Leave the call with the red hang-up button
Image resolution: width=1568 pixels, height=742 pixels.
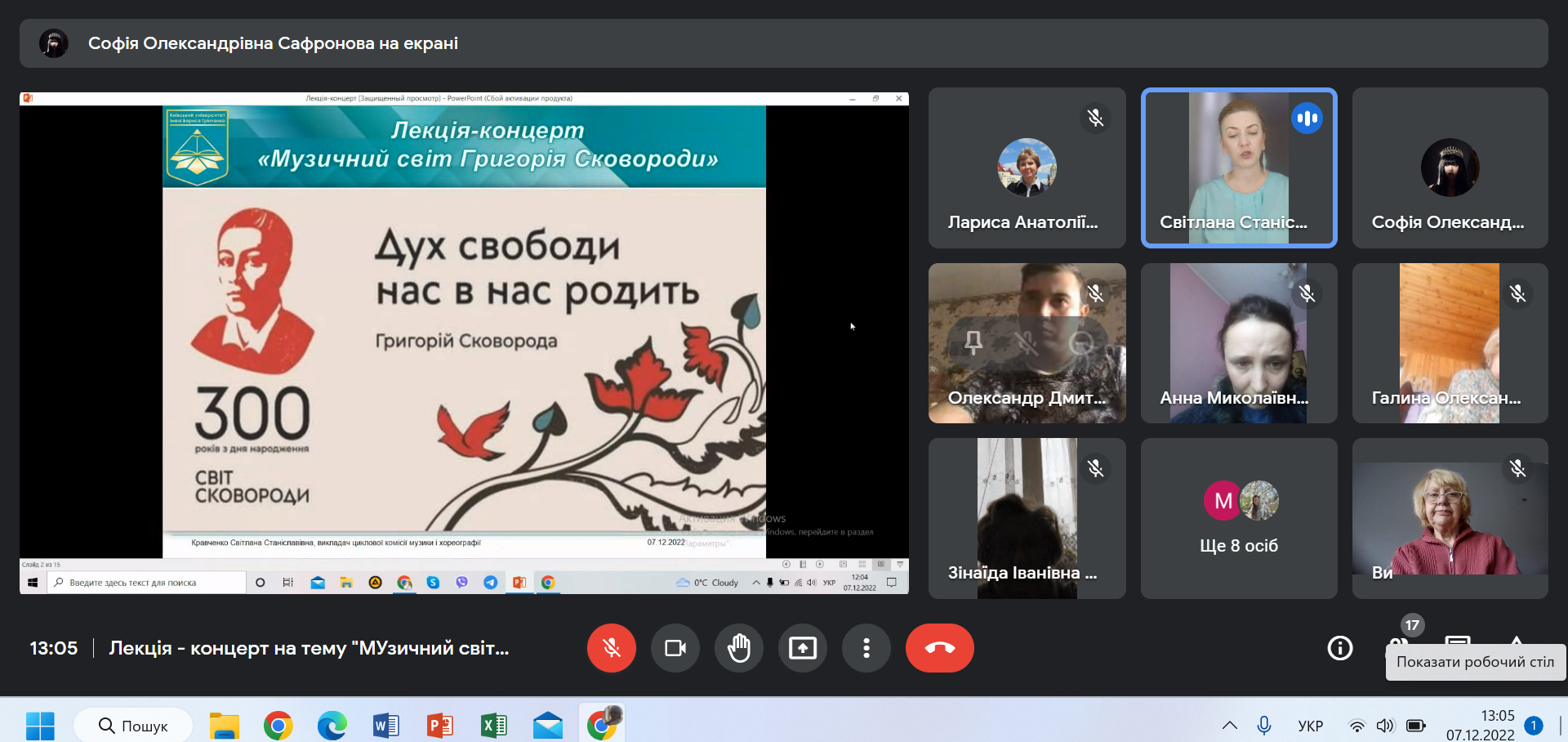coord(939,648)
